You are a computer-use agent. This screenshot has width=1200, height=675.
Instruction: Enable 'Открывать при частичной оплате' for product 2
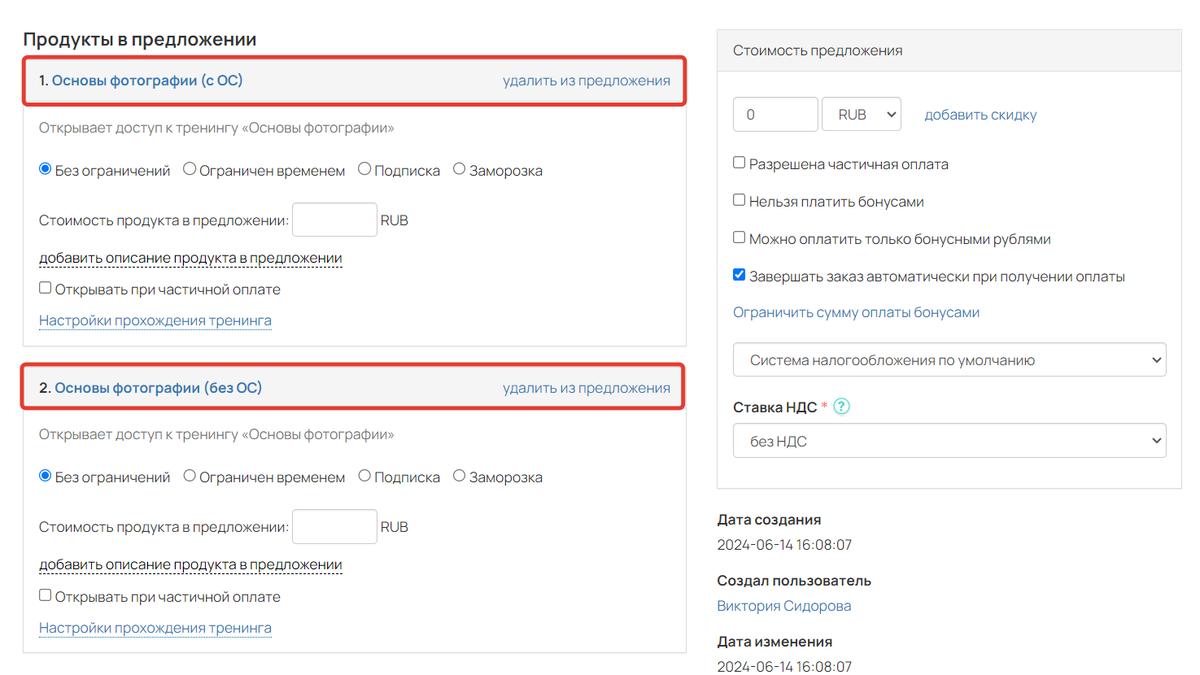(45, 595)
